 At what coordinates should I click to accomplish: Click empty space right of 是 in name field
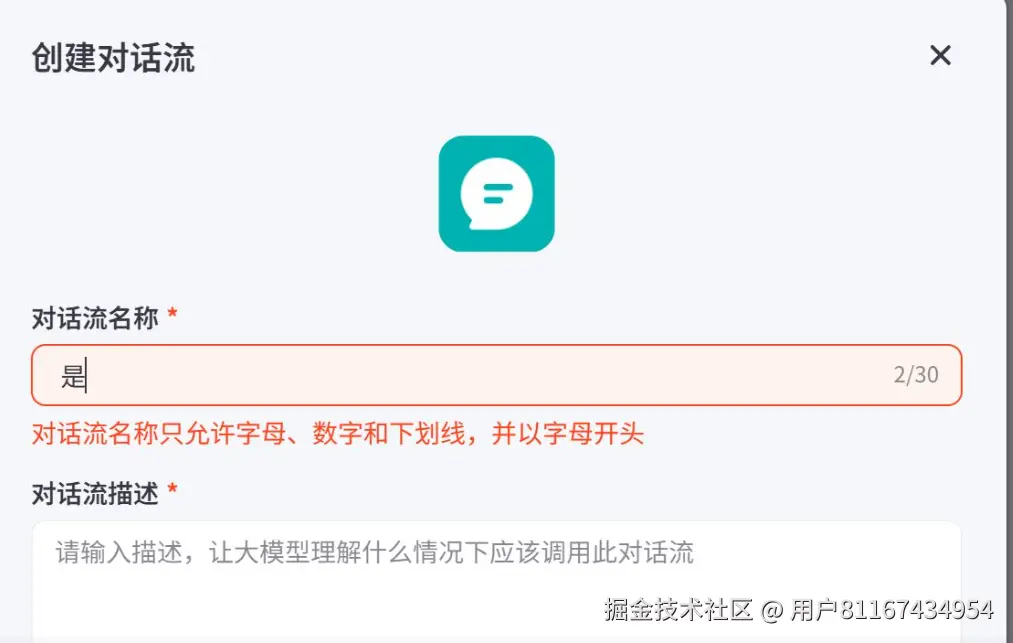pos(485,375)
